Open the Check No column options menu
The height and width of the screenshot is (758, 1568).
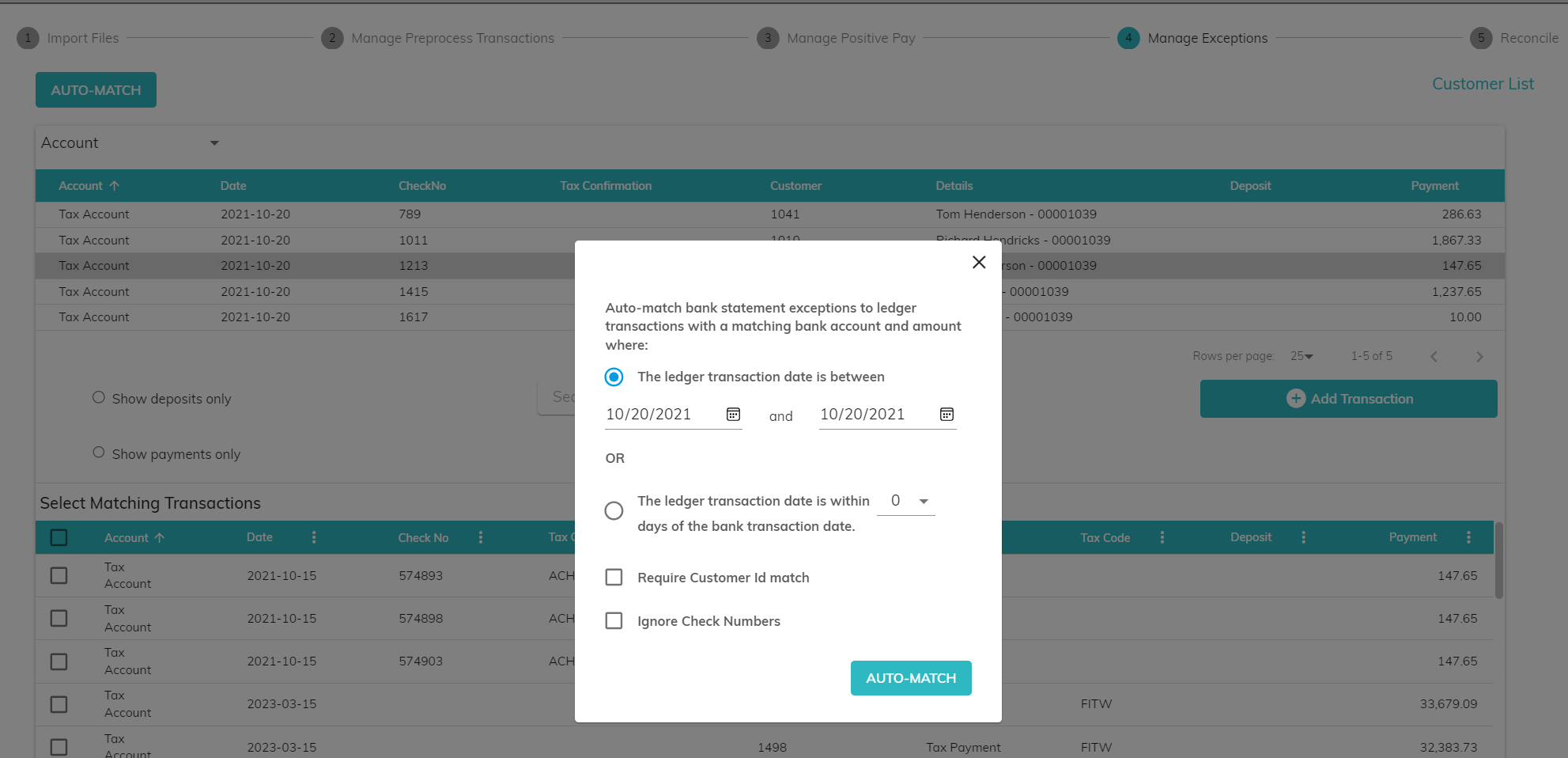[x=481, y=537]
